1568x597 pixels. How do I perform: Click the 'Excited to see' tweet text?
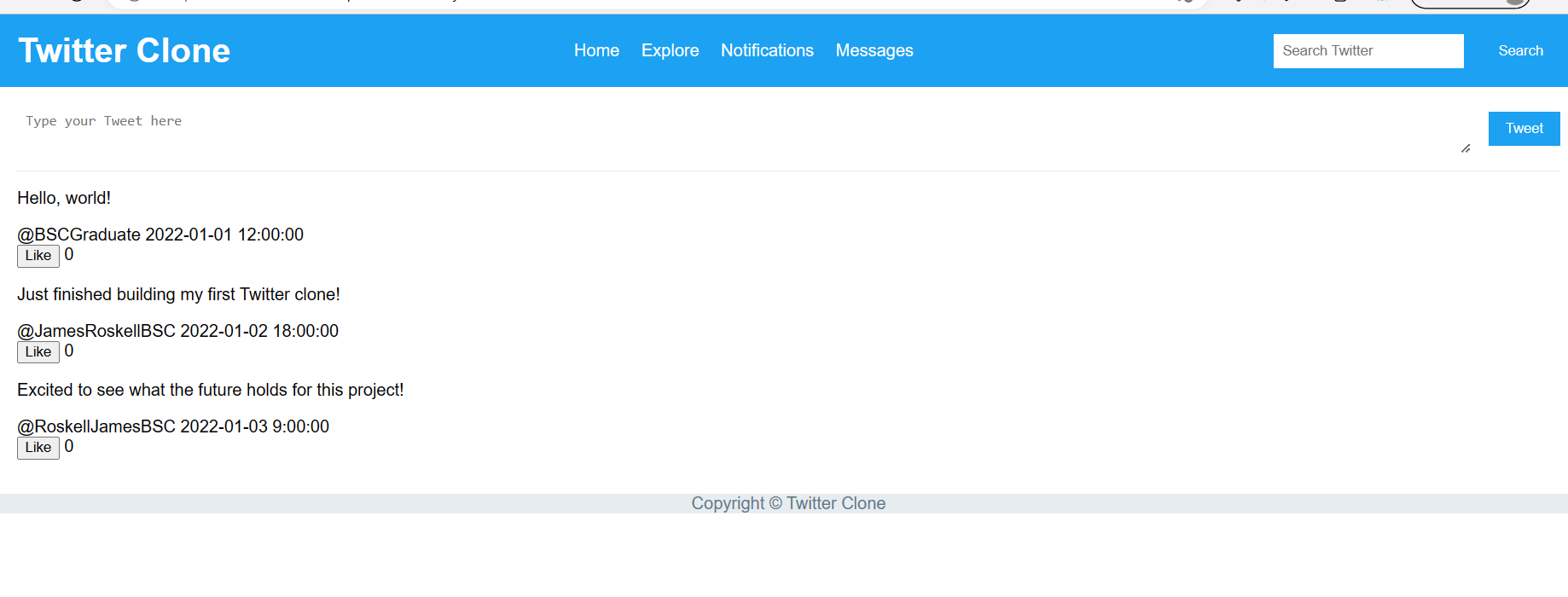[210, 390]
